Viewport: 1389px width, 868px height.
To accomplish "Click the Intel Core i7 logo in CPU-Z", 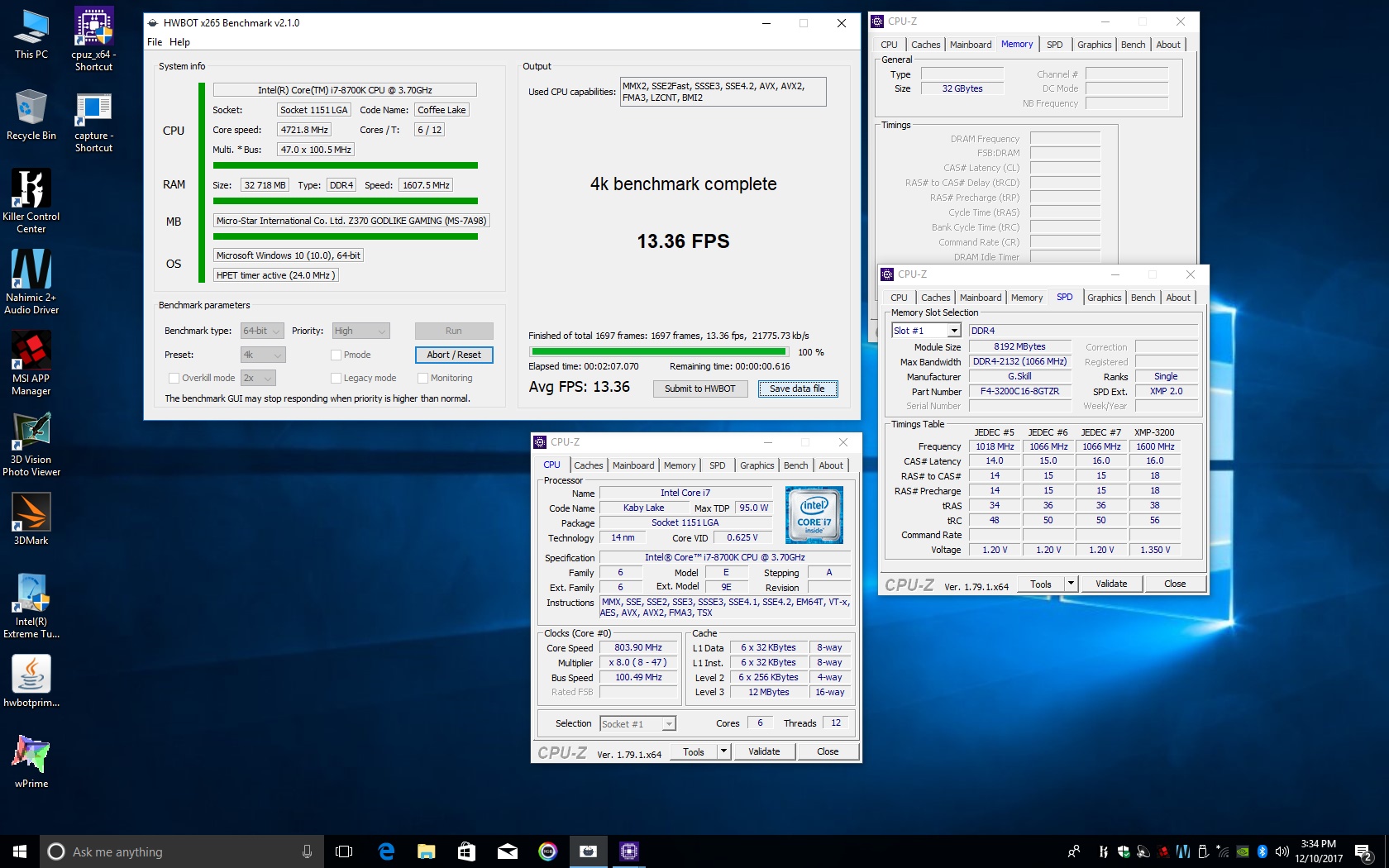I will [814, 515].
